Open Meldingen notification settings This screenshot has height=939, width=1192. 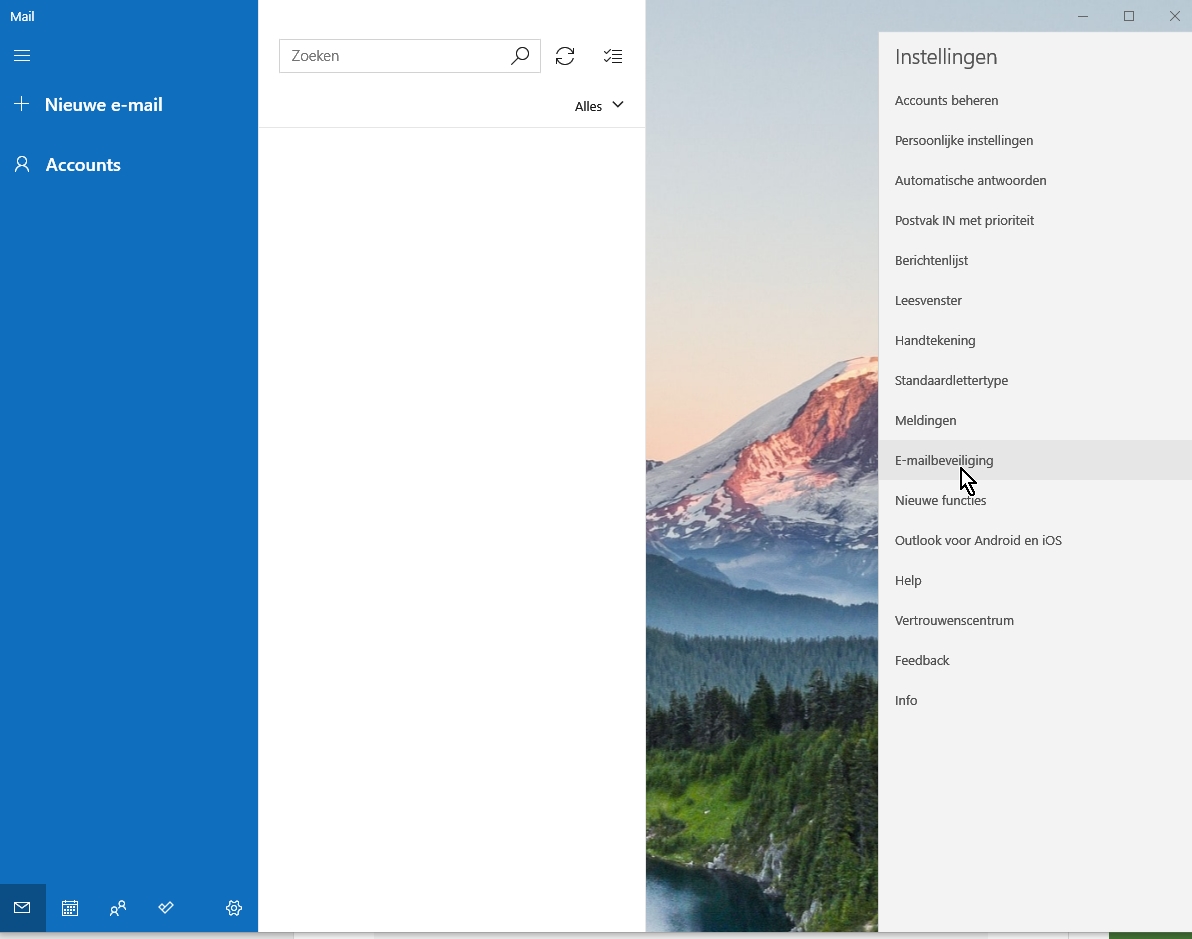click(x=925, y=420)
